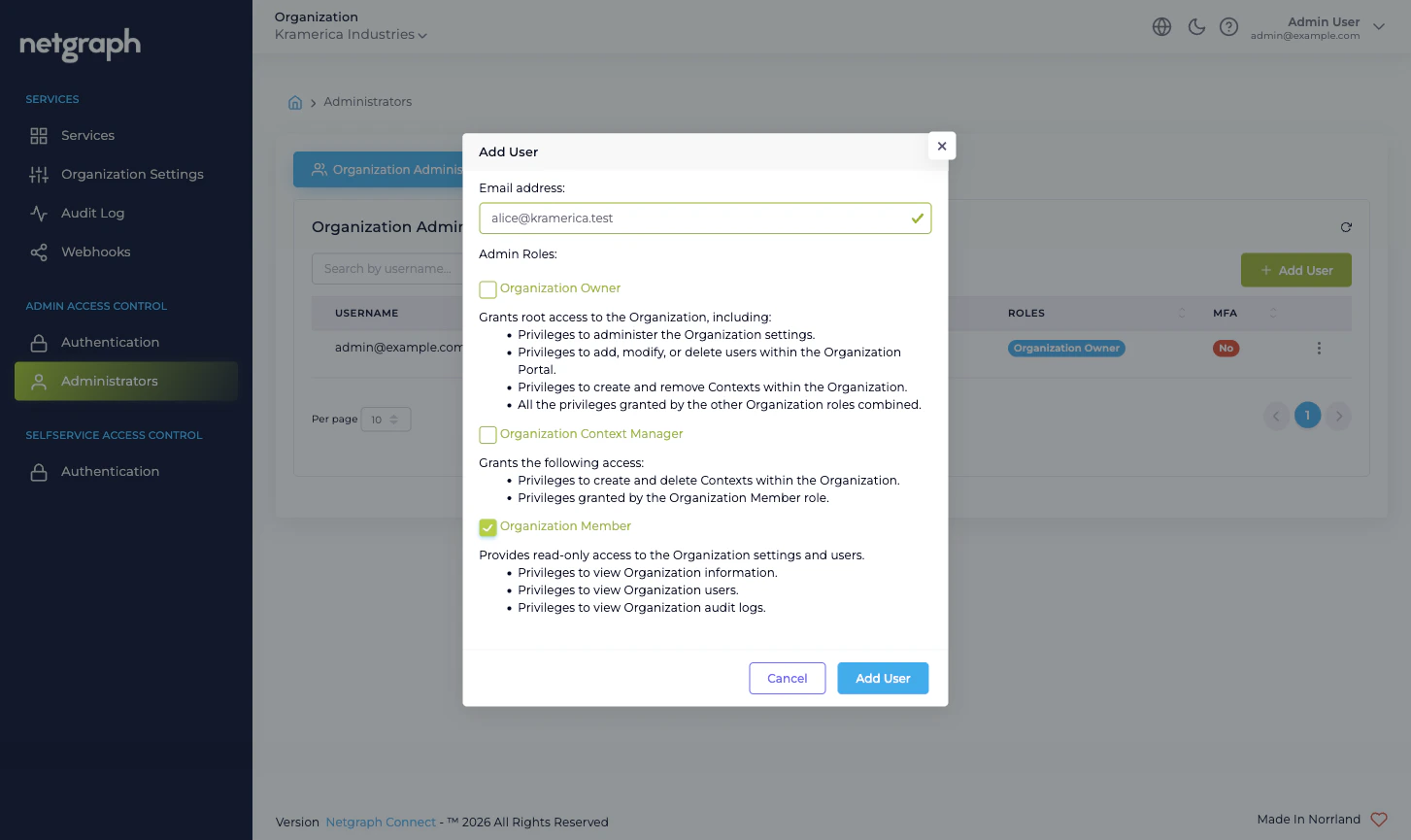Image resolution: width=1411 pixels, height=840 pixels.
Task: Click the alice@kramerica.test email field
Action: coord(704,218)
